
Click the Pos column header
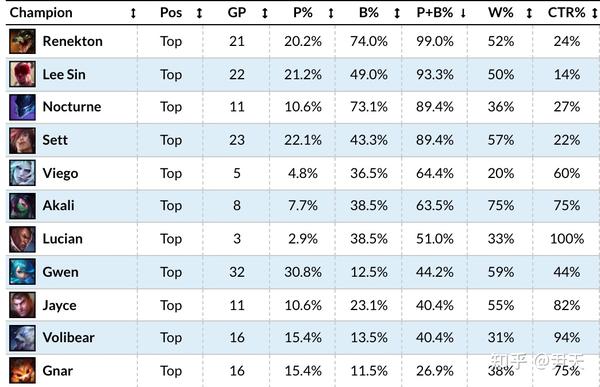click(171, 13)
